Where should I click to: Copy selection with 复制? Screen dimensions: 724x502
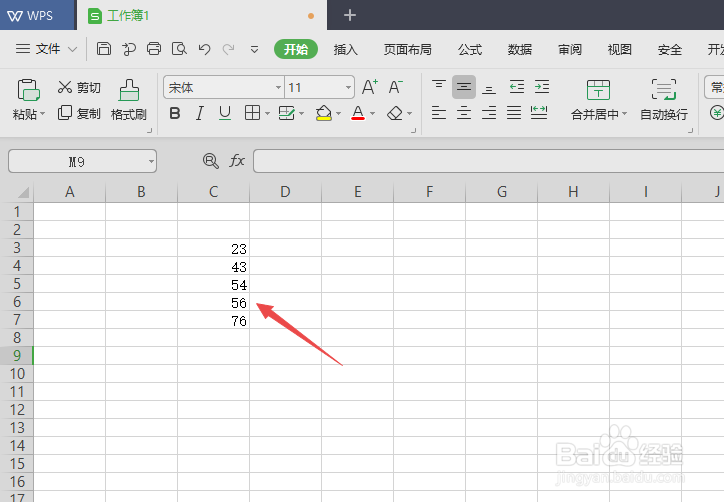click(79, 113)
